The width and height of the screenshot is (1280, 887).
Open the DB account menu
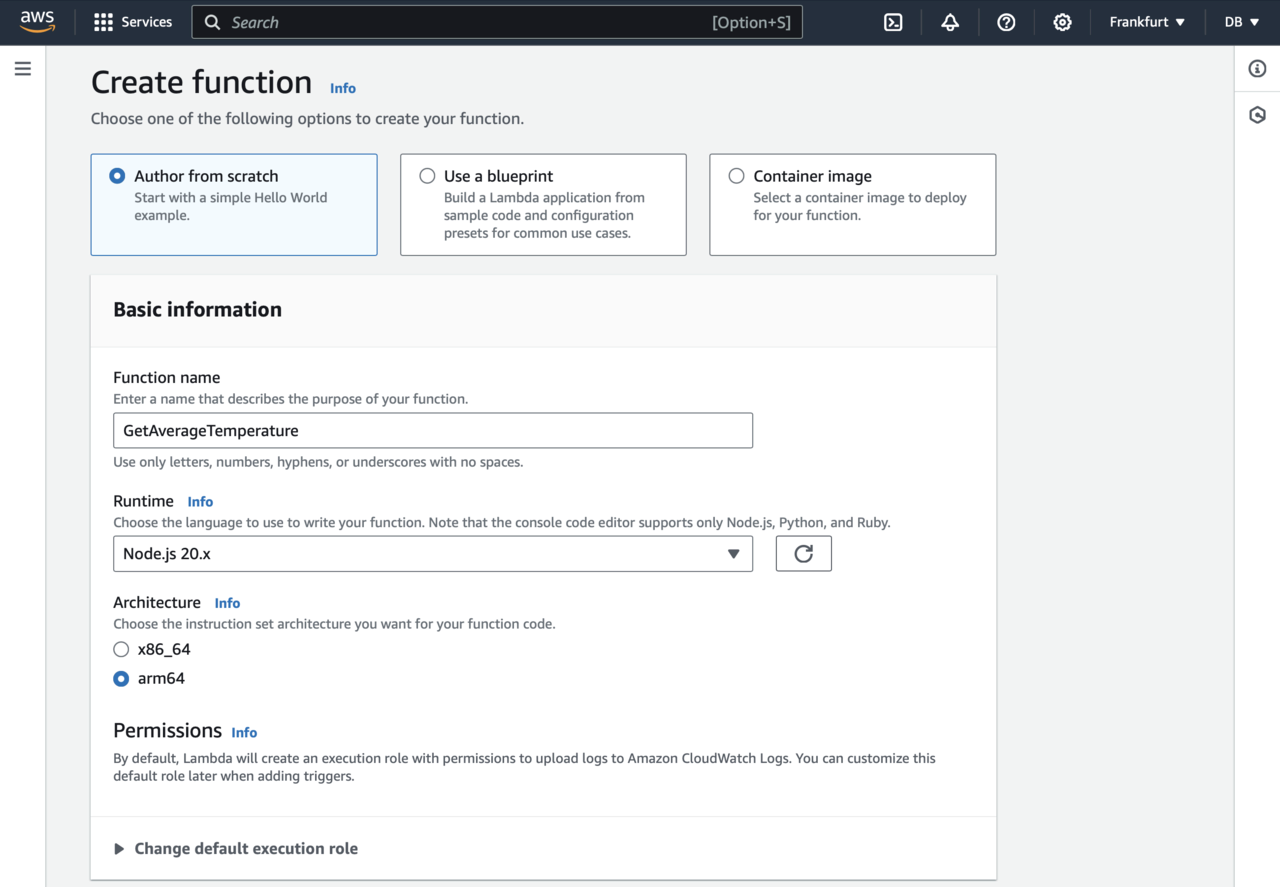1242,22
